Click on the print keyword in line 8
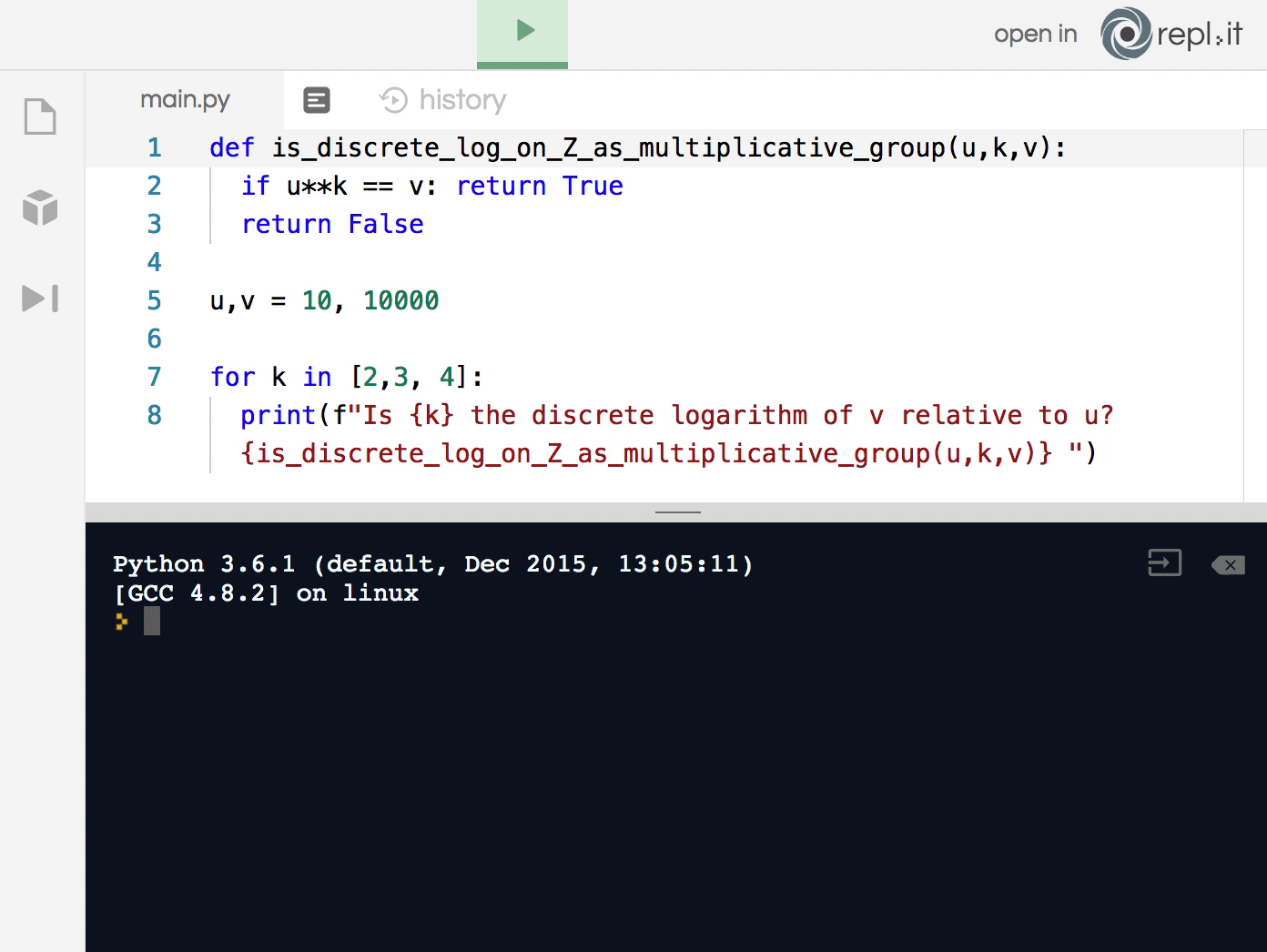This screenshot has width=1267, height=952. 278,416
